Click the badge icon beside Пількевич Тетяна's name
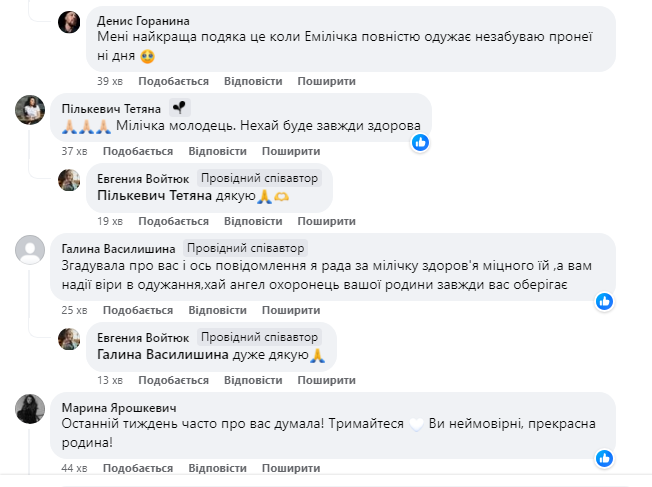The image size is (652, 487). click(179, 107)
